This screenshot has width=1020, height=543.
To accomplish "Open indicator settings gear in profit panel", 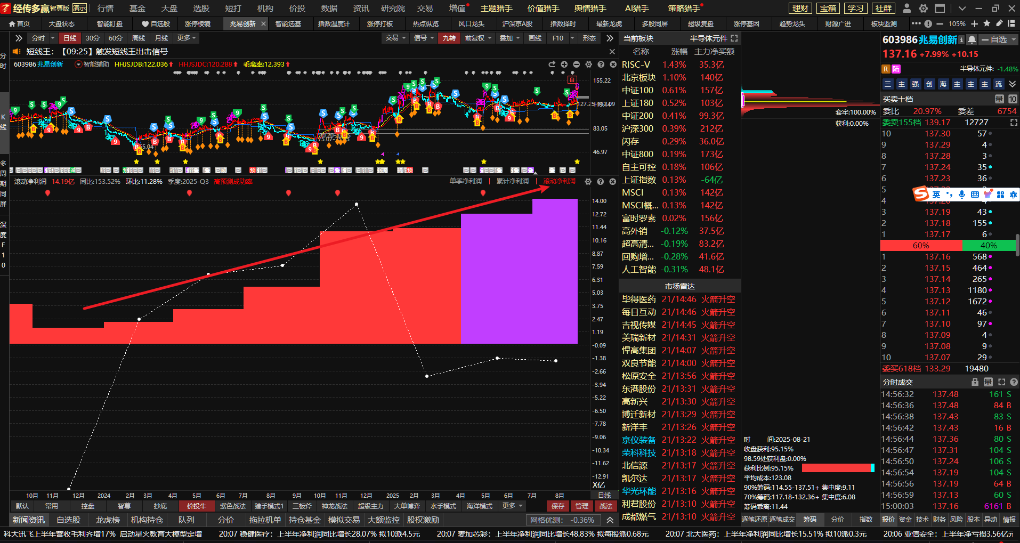I will (588, 181).
